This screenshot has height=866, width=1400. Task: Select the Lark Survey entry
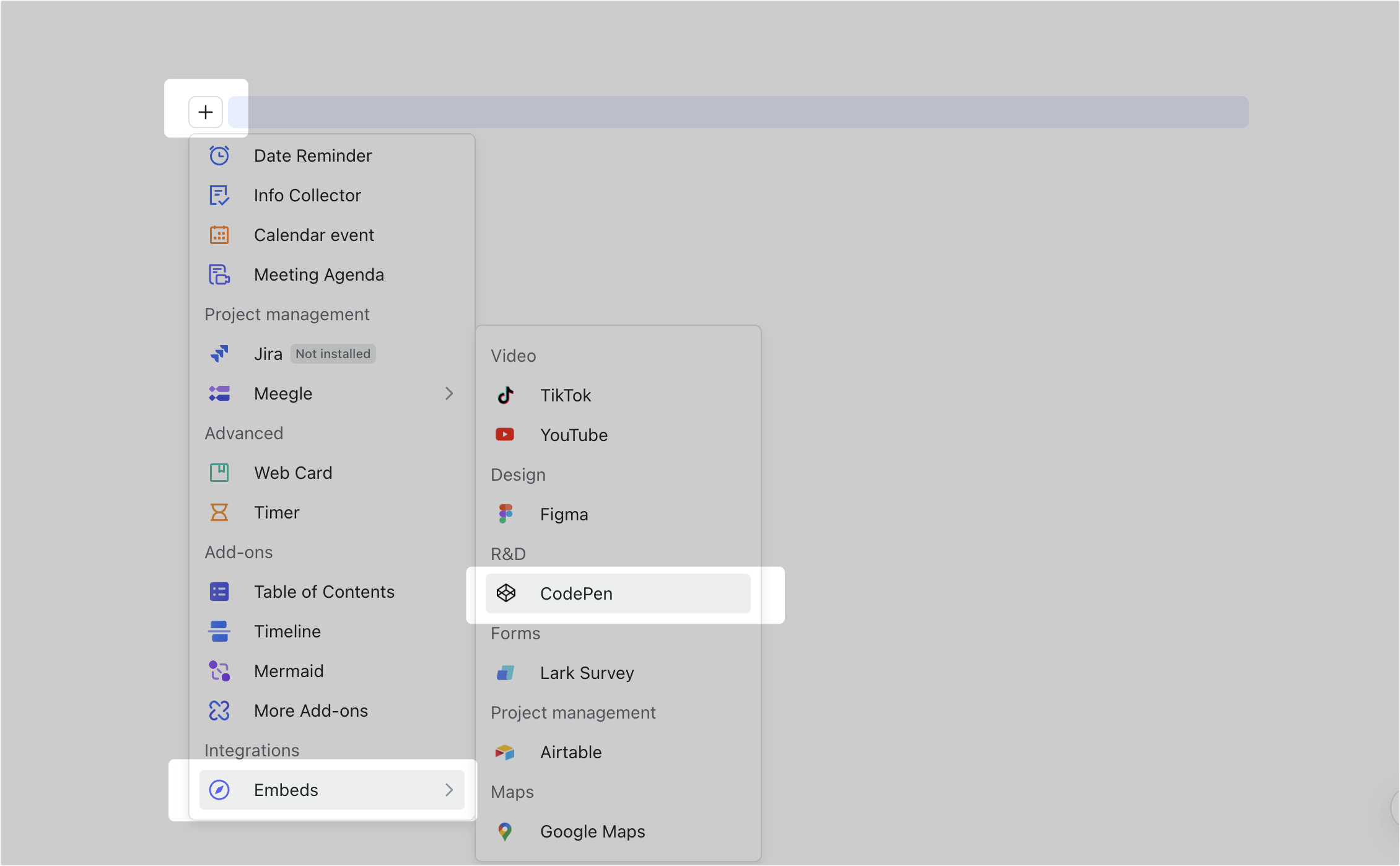click(x=618, y=673)
